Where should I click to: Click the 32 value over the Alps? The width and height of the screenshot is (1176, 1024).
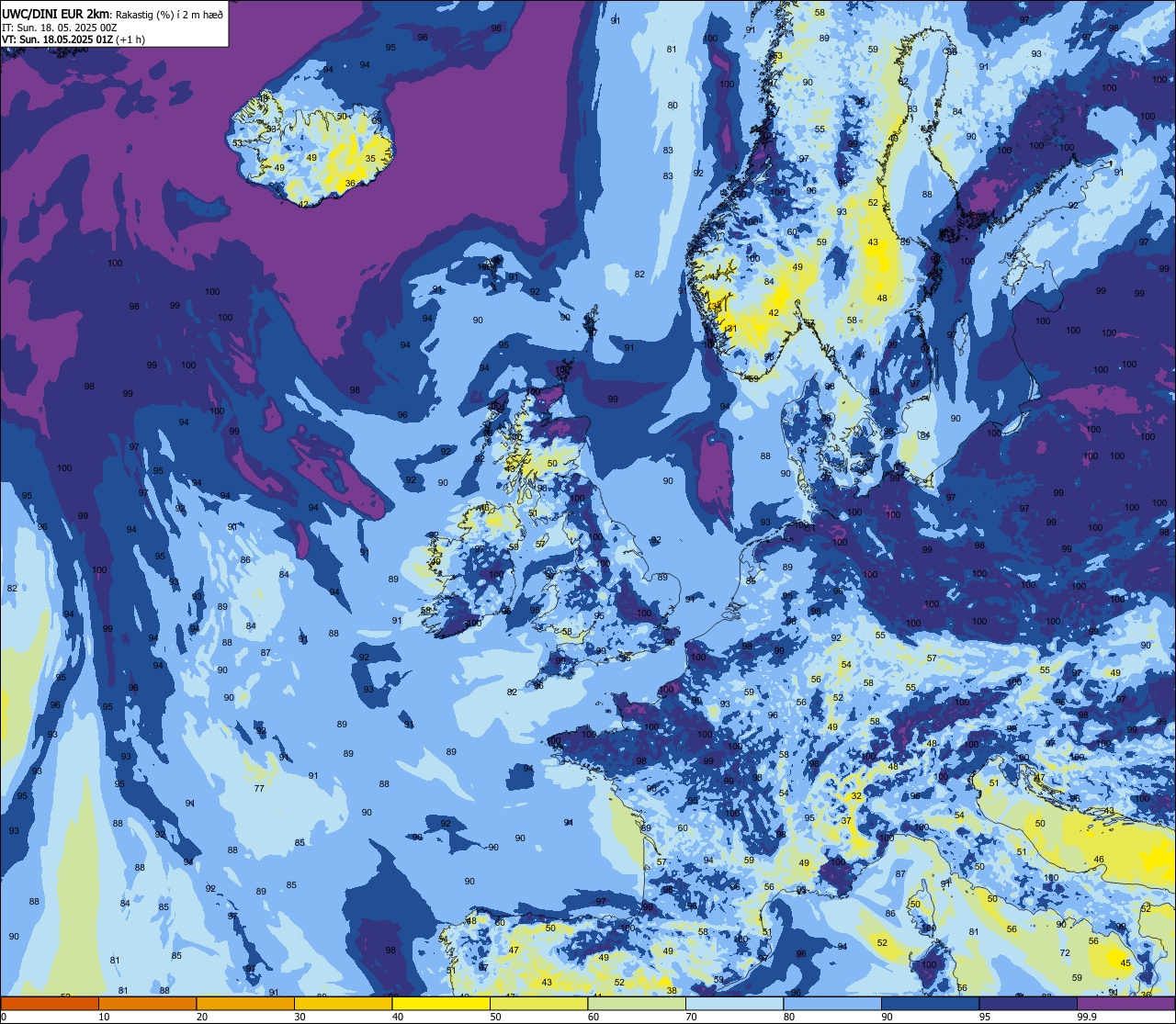[856, 796]
